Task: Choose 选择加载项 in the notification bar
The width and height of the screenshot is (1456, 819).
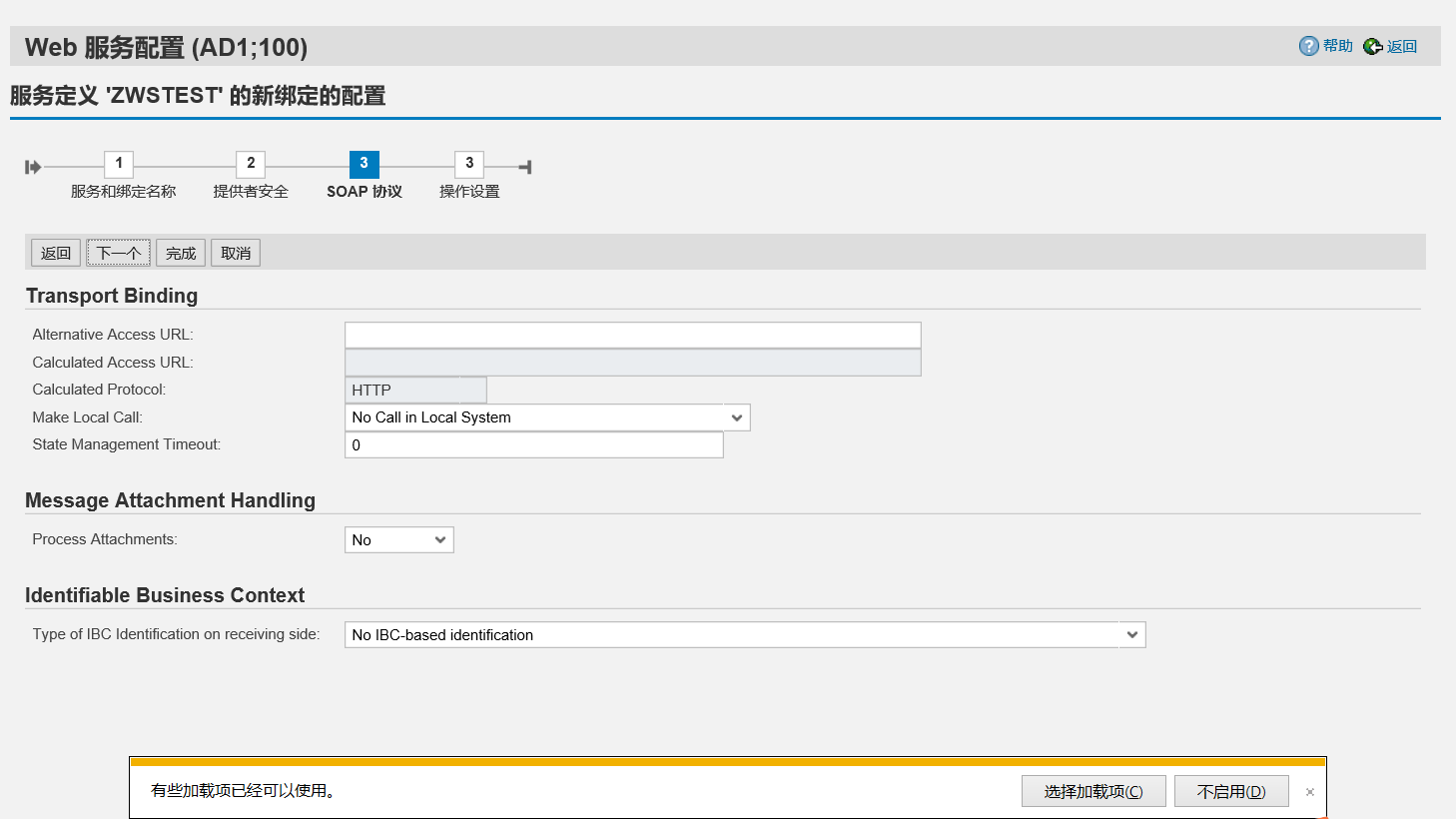Action: pos(1092,790)
